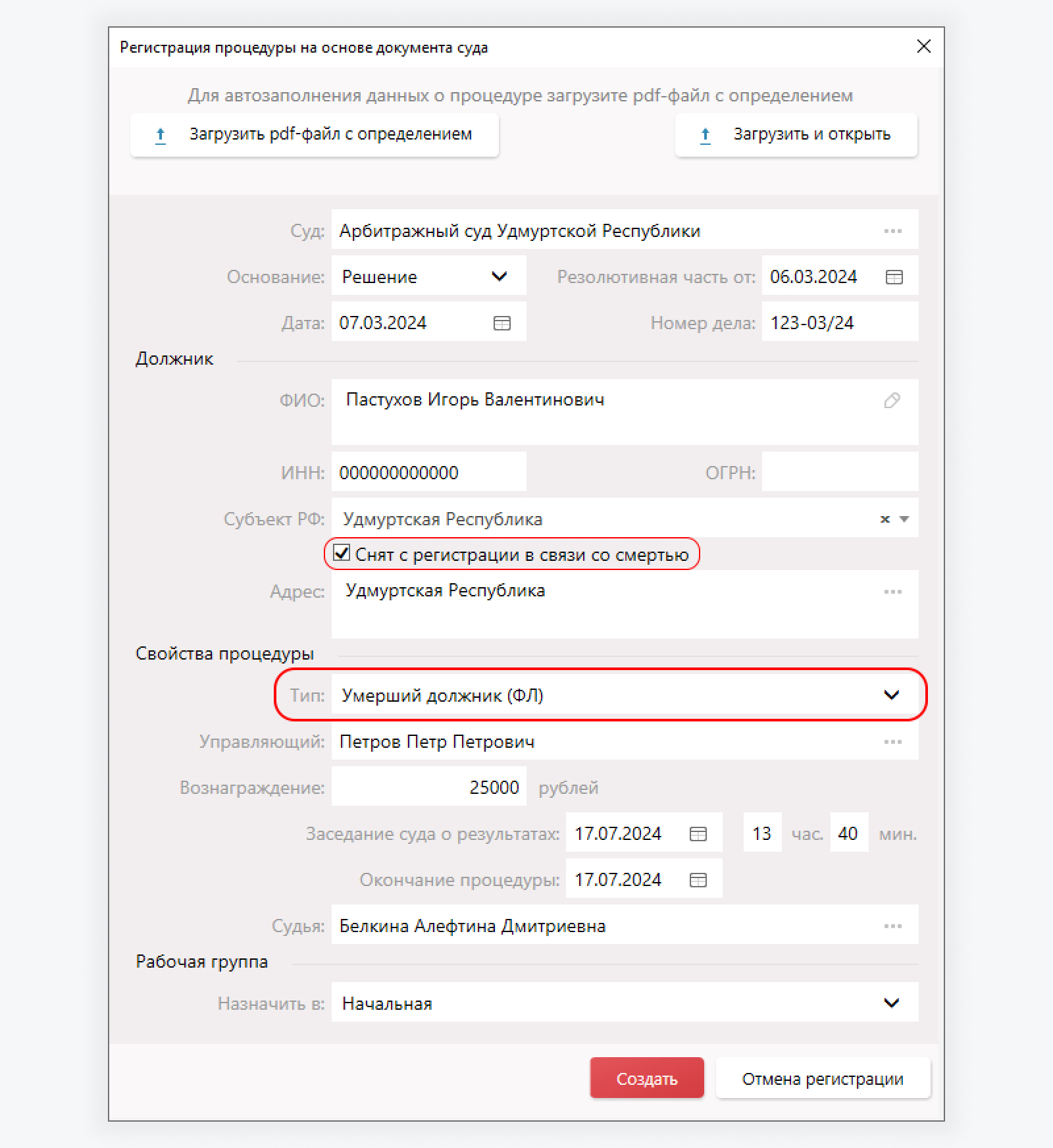
Task: Click upload arrow icon of Загрузить и открыть
Action: (x=705, y=136)
